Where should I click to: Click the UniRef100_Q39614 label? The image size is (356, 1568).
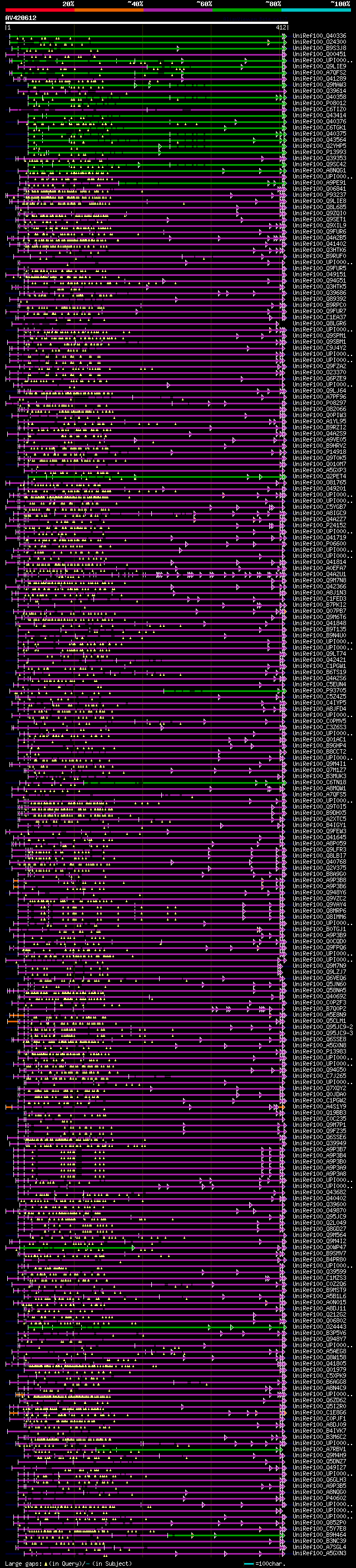319,91
